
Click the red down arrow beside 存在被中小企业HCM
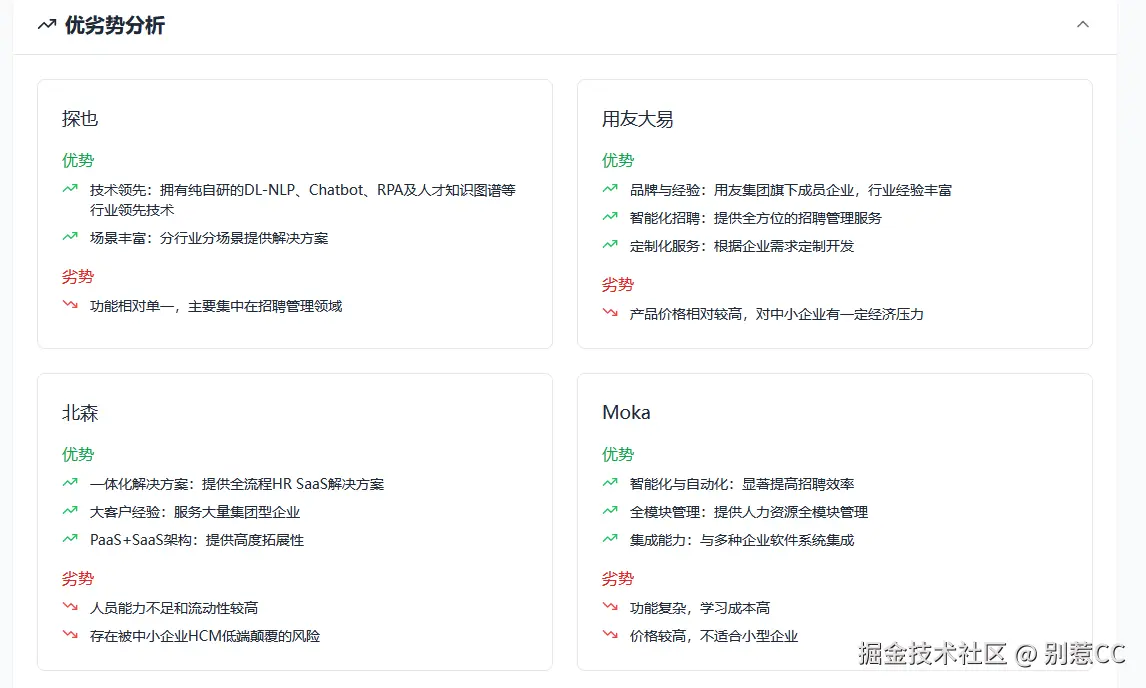tap(70, 635)
